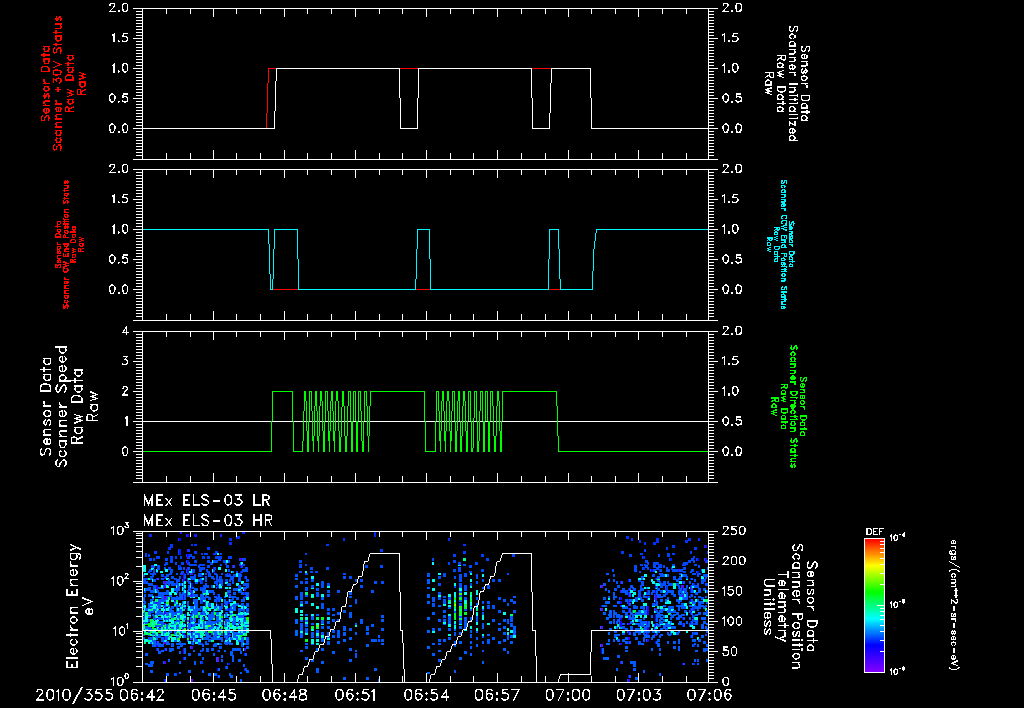Select the "Electron Energy eV" axis title
This screenshot has width=1024, height=708.
pyautogui.click(x=80, y=606)
